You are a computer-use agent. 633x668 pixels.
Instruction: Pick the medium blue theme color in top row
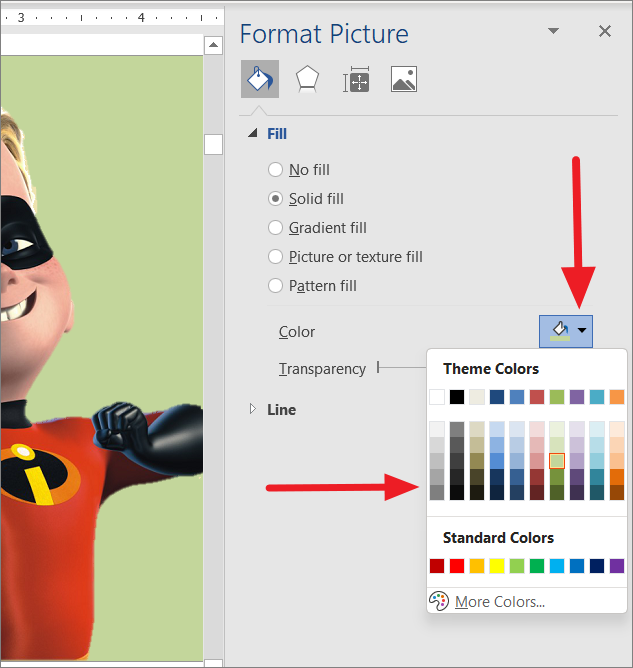coord(517,397)
